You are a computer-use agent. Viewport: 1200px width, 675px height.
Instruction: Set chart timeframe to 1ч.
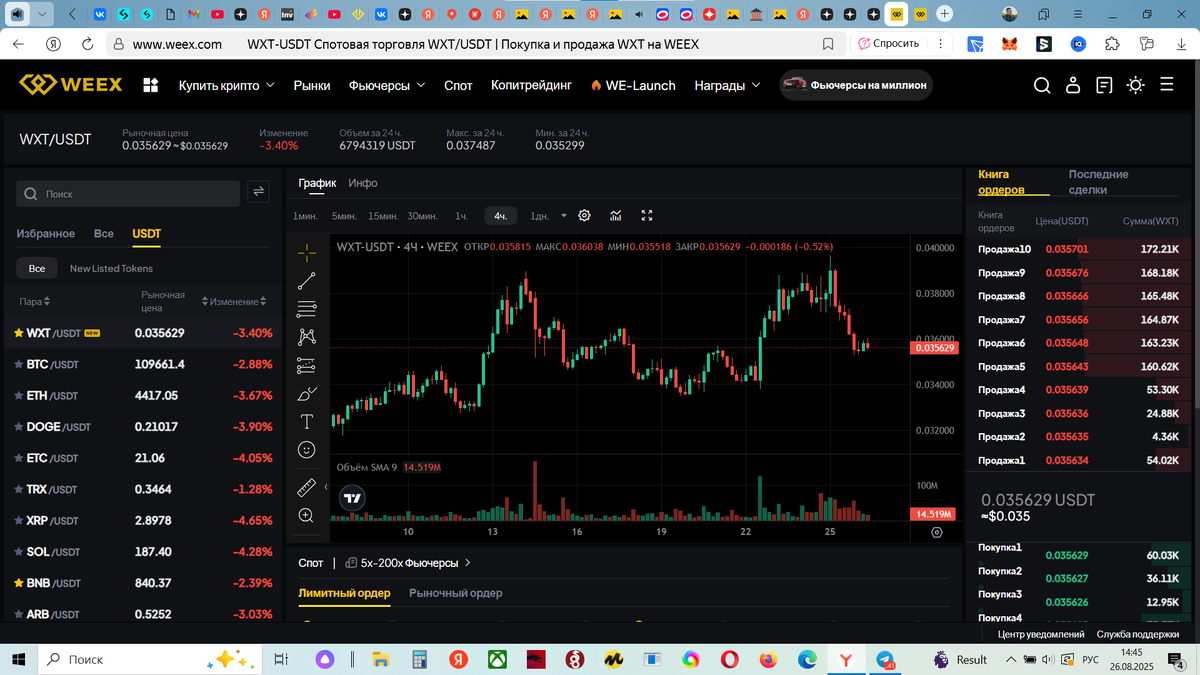pyautogui.click(x=461, y=215)
